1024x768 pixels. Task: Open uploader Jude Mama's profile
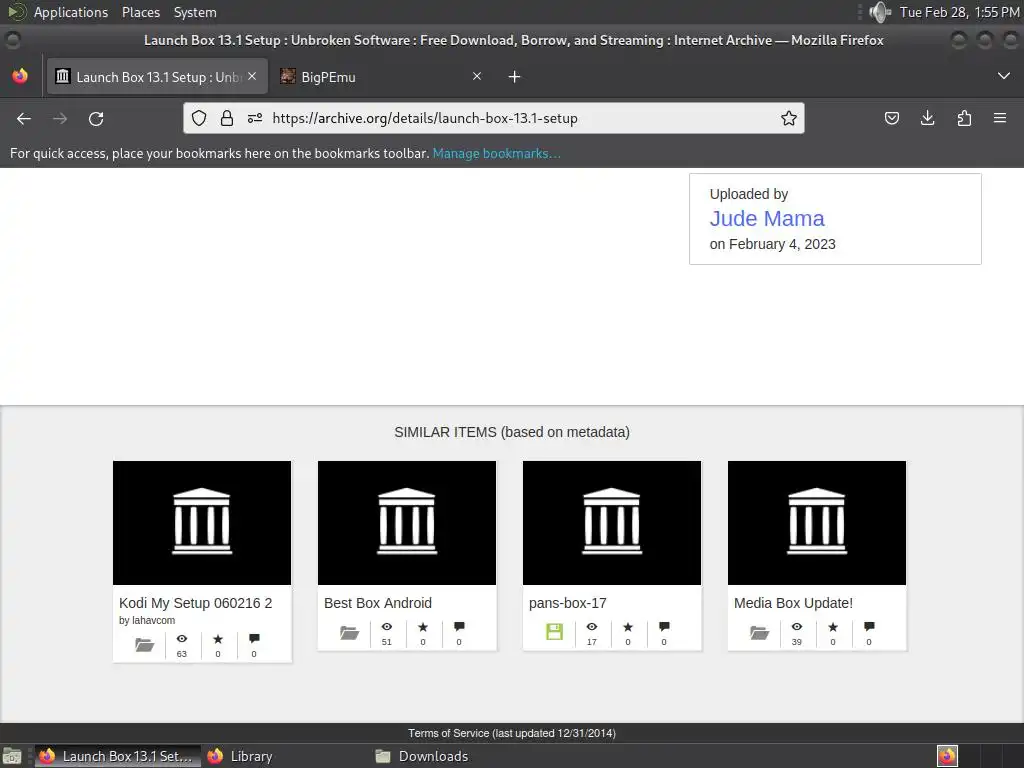pos(767,218)
